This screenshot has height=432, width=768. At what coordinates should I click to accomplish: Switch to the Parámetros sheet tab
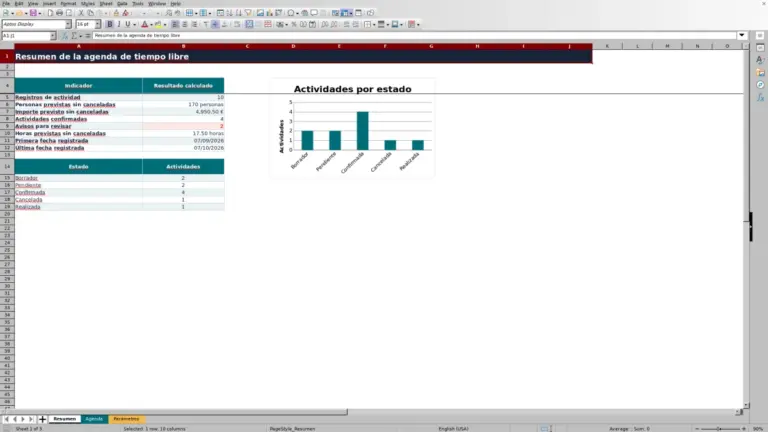[126, 419]
